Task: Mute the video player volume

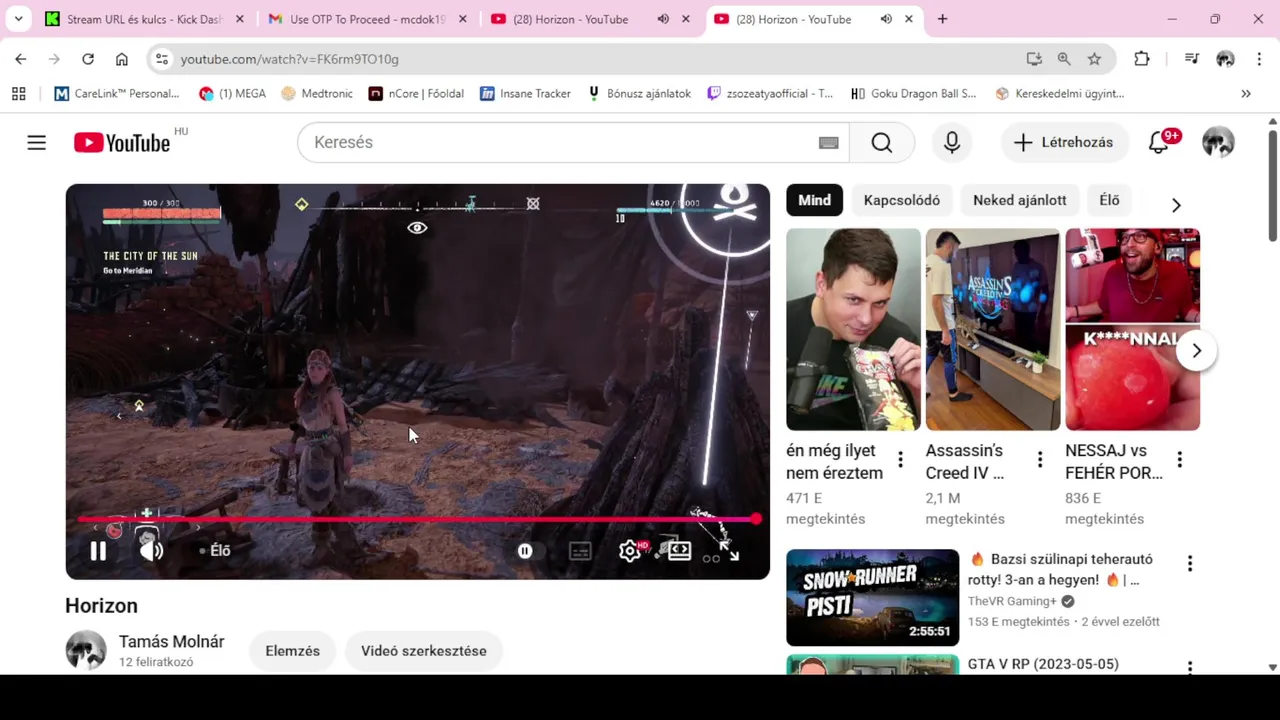Action: coord(151,551)
